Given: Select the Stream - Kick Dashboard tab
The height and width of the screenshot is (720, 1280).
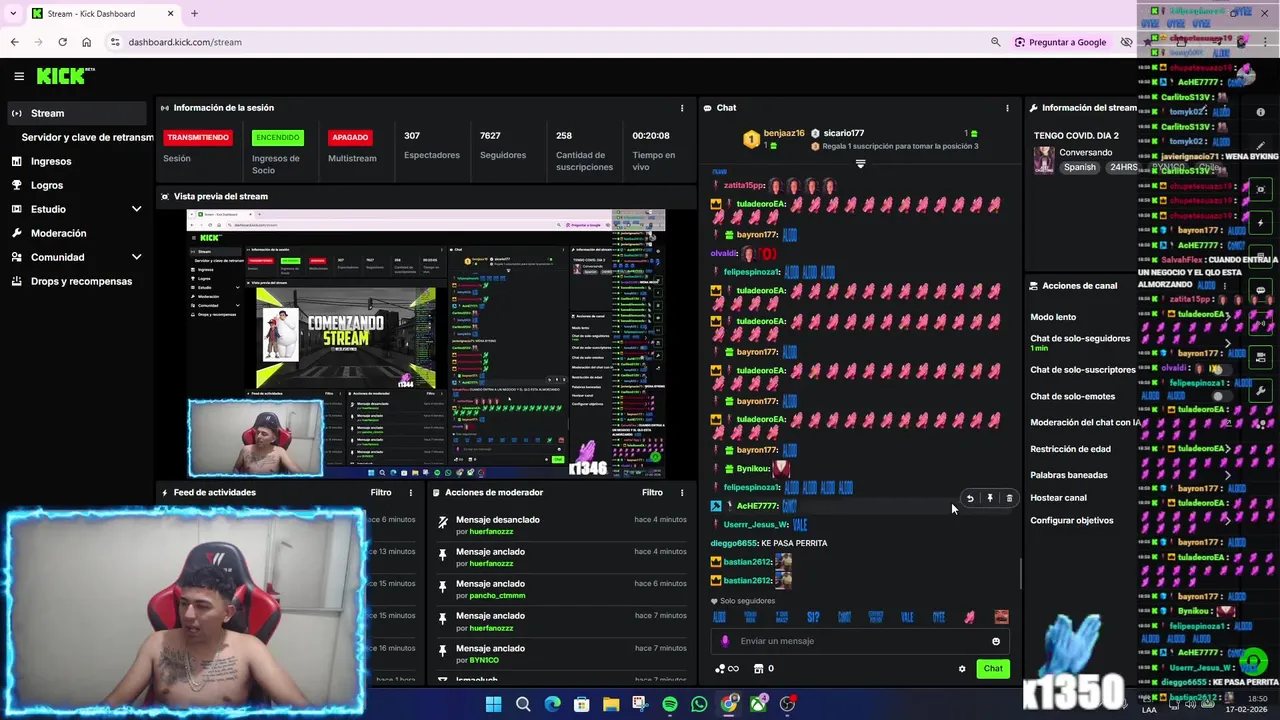Looking at the screenshot, I should (103, 14).
